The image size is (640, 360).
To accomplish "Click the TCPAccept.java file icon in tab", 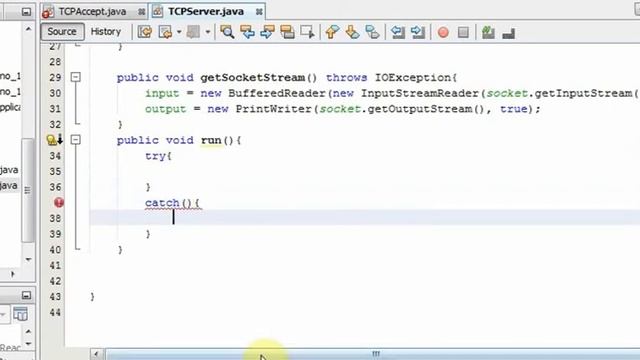I will coord(47,12).
